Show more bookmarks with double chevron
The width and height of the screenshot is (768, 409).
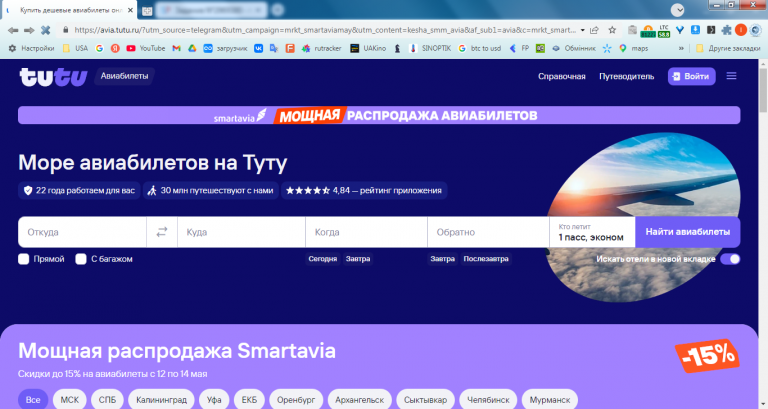click(681, 48)
